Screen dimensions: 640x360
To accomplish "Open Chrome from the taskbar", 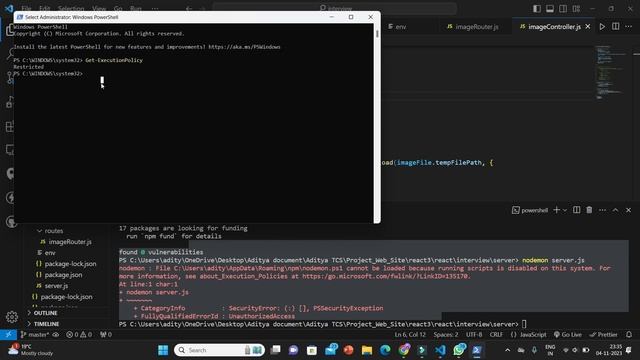I will click(x=404, y=350).
